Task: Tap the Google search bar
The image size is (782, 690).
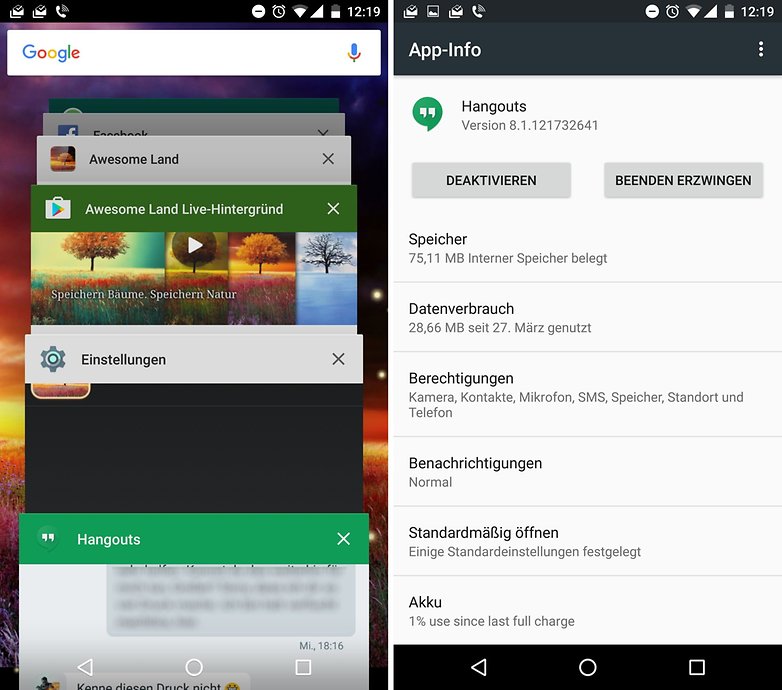Action: tap(194, 52)
